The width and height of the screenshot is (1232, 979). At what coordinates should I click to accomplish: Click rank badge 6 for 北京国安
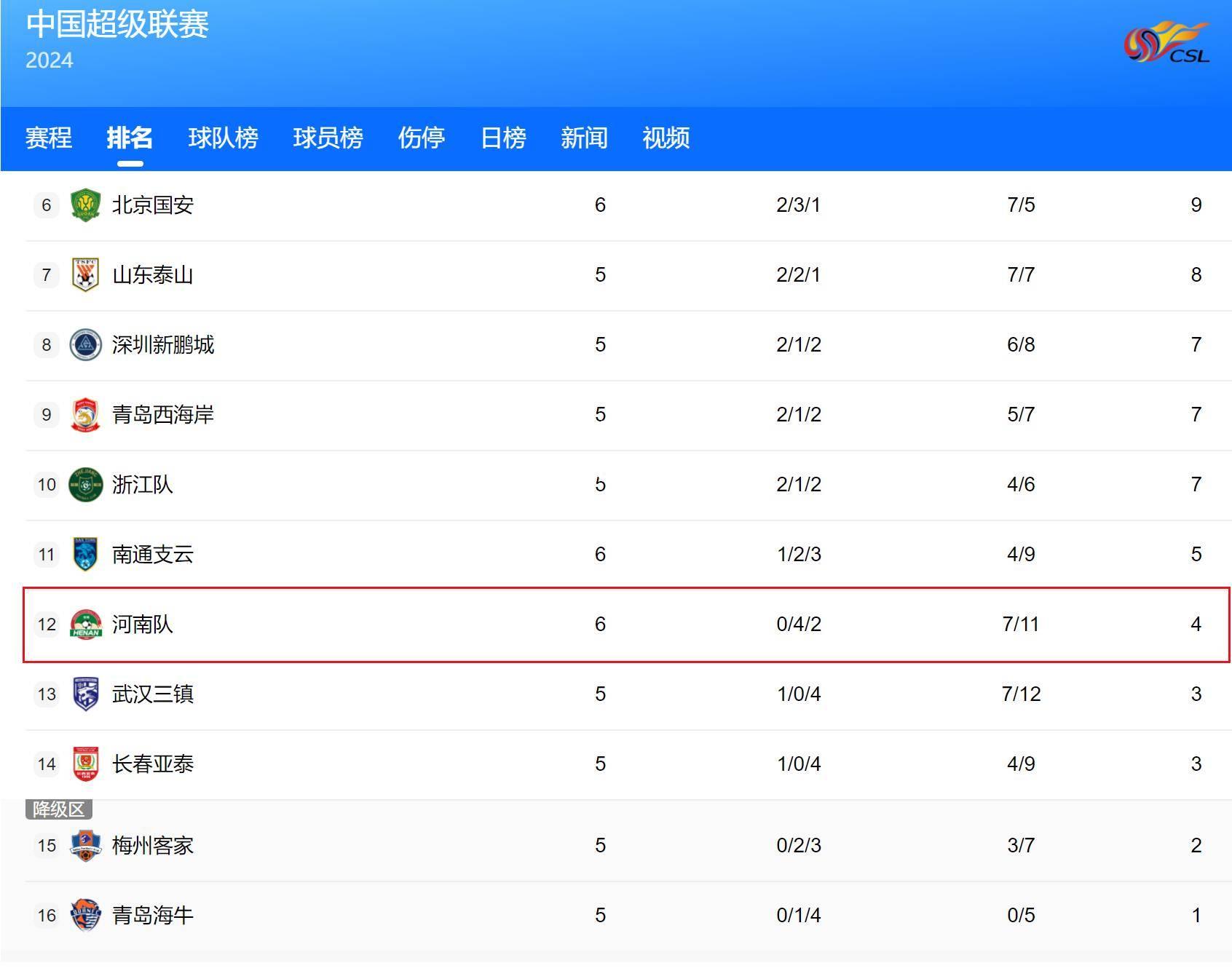47,205
